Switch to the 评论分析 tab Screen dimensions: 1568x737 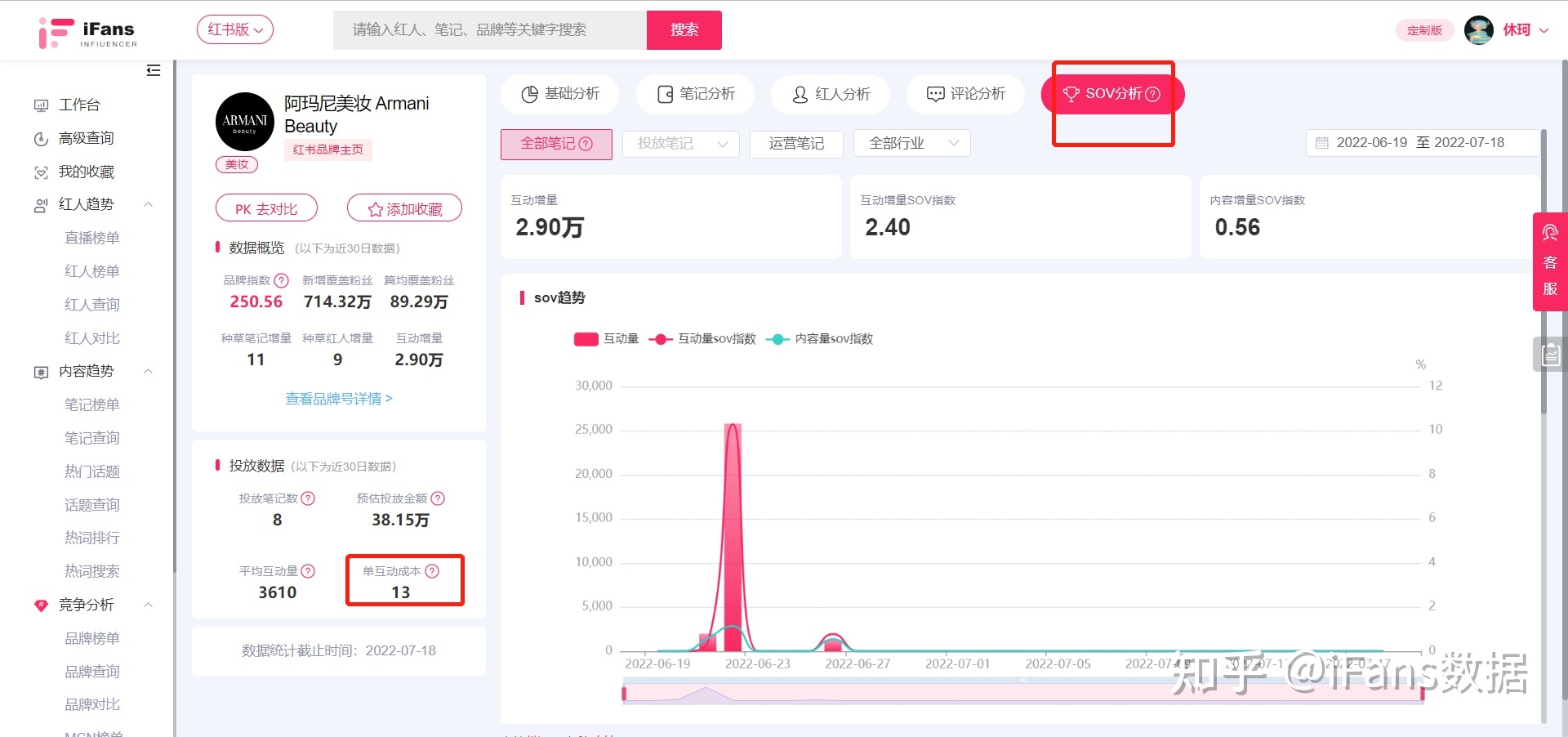[965, 94]
